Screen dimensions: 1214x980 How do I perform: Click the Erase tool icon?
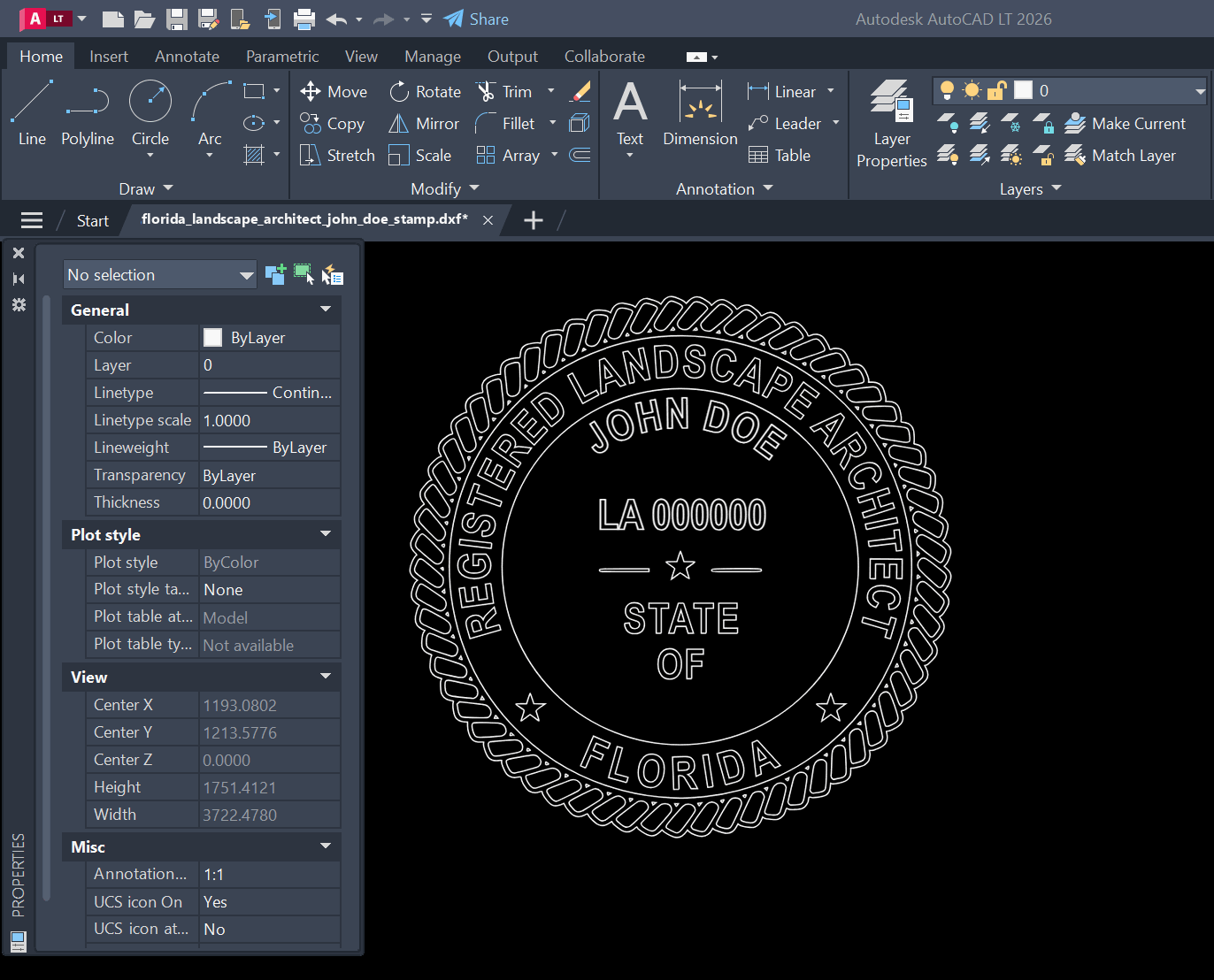(580, 91)
